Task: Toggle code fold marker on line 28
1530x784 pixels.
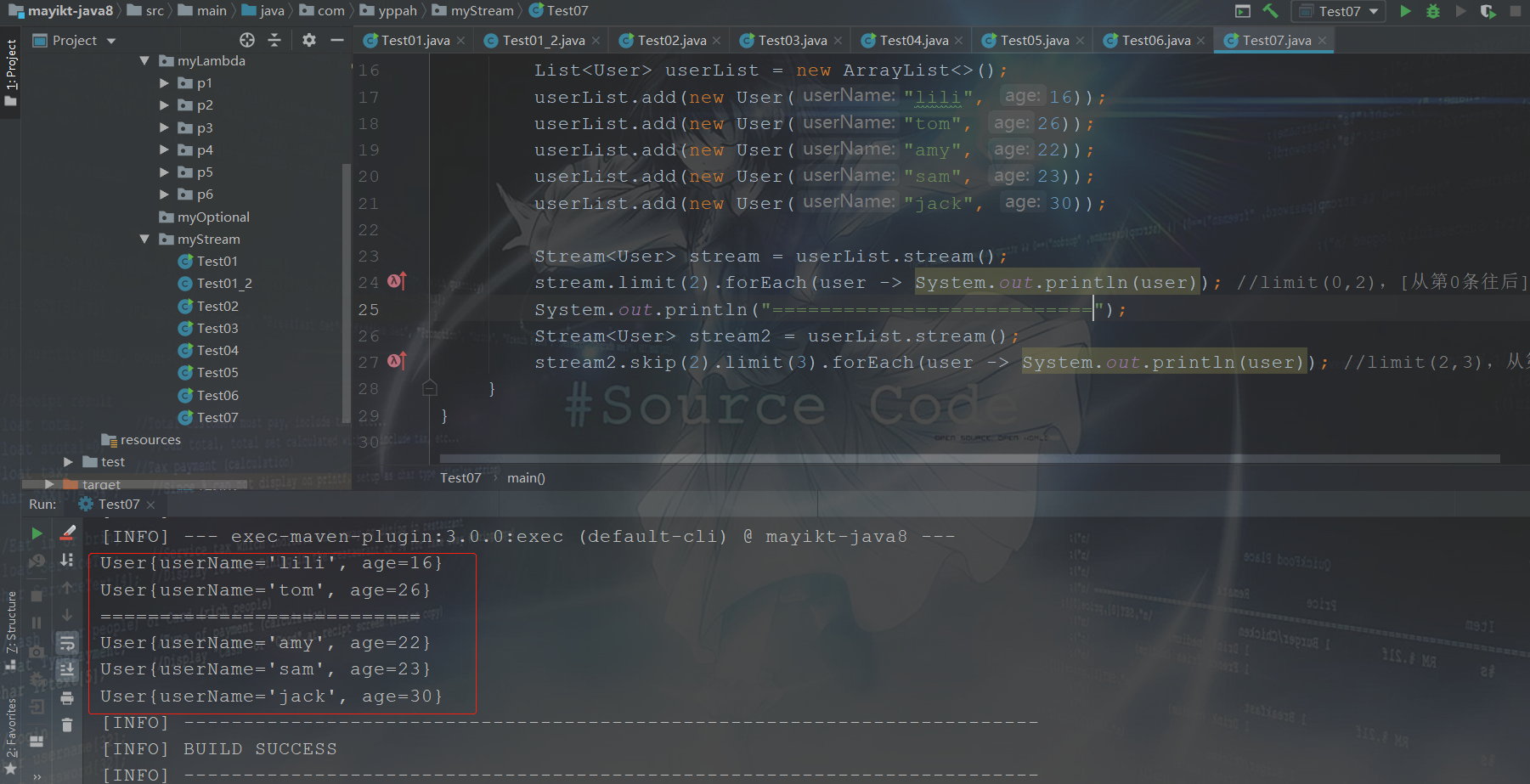Action: (430, 388)
